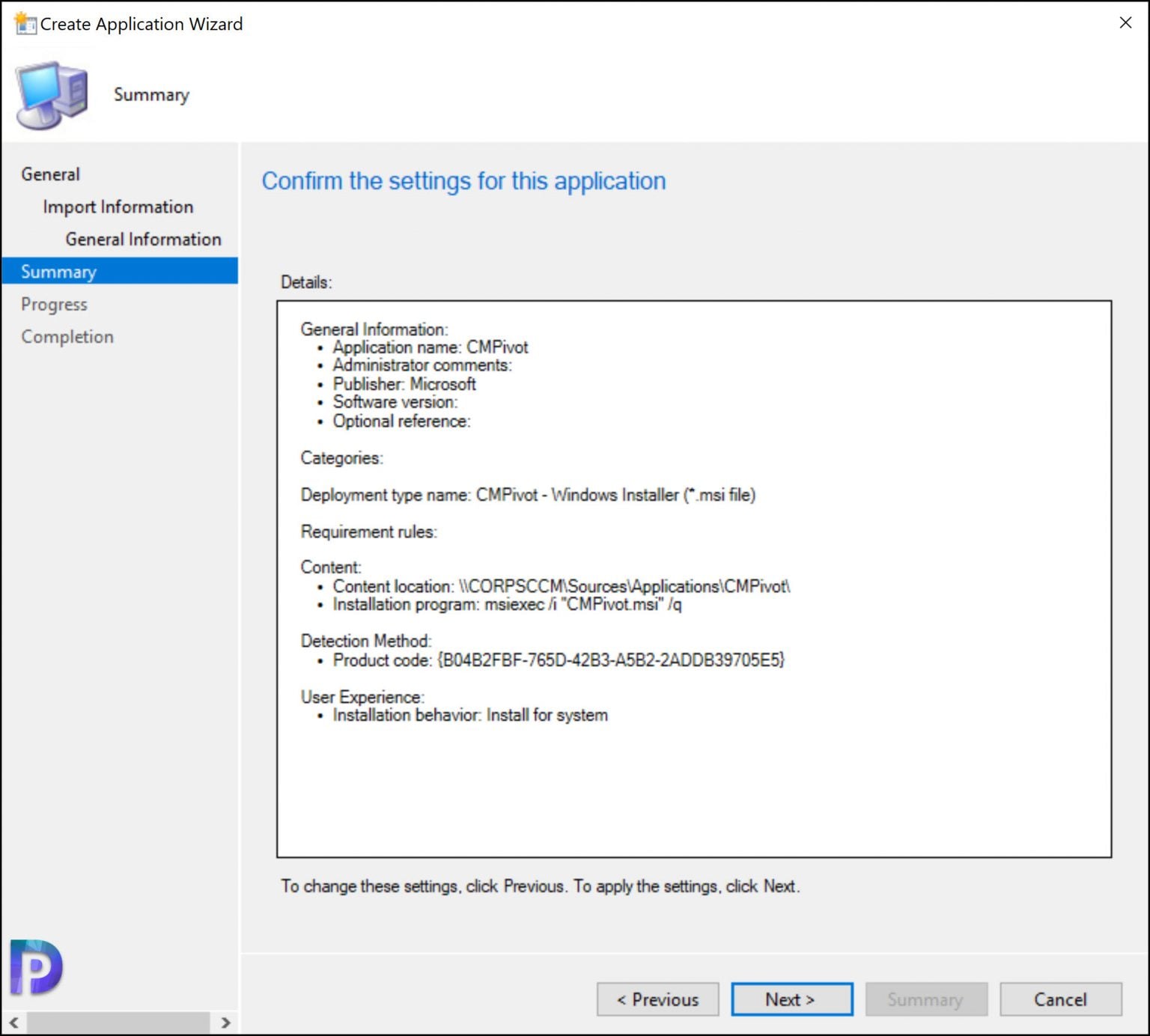
Task: Click the Requirement rules heading
Action: click(369, 531)
